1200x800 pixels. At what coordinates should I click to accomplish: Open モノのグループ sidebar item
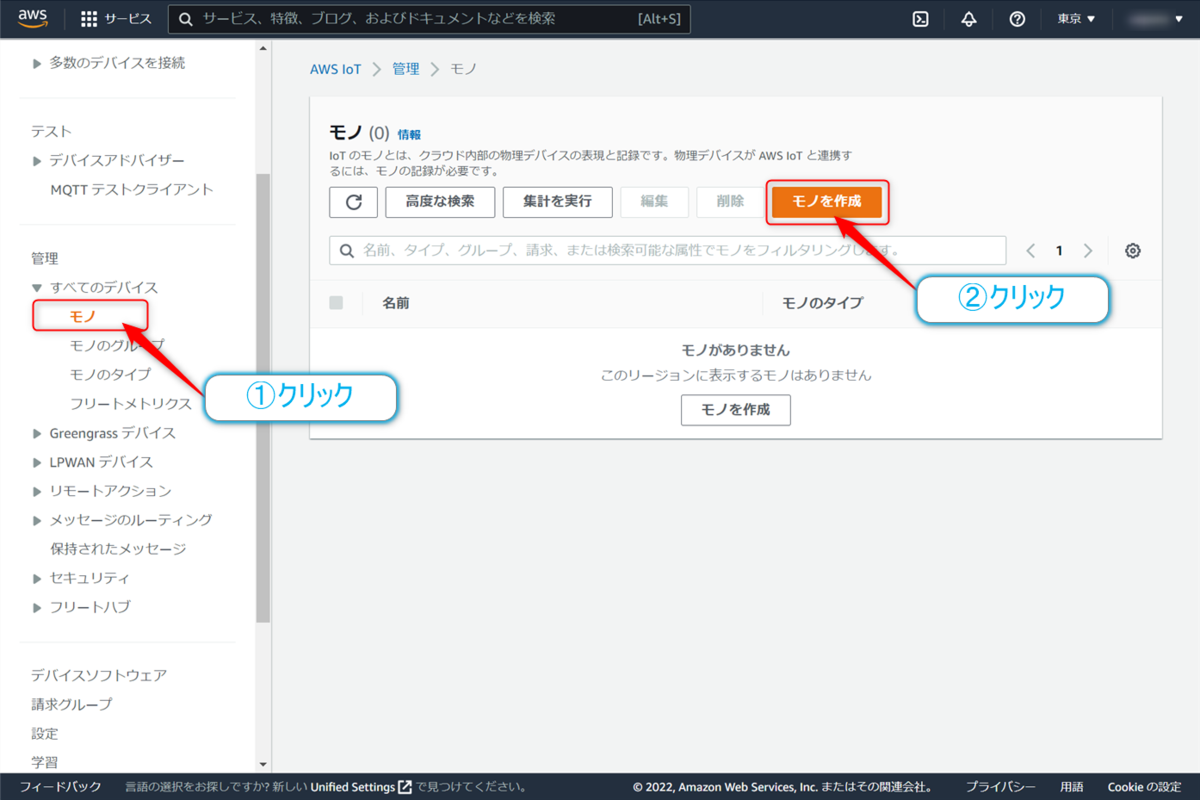click(117, 345)
